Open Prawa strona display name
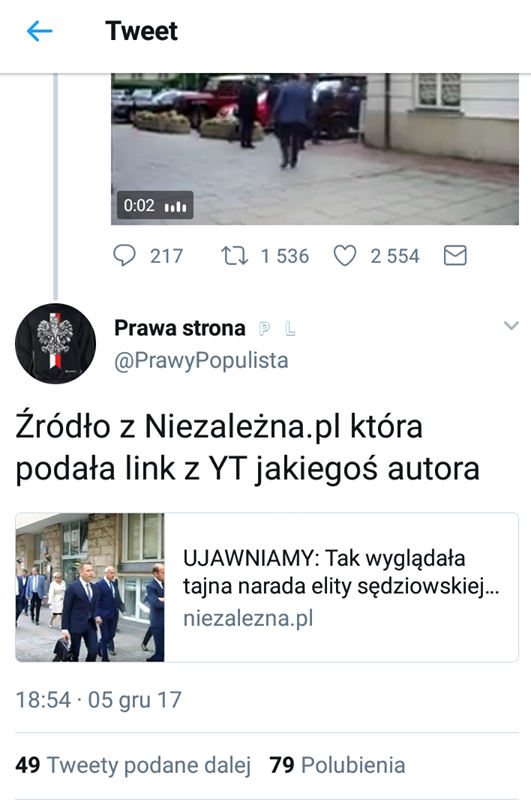 click(180, 328)
